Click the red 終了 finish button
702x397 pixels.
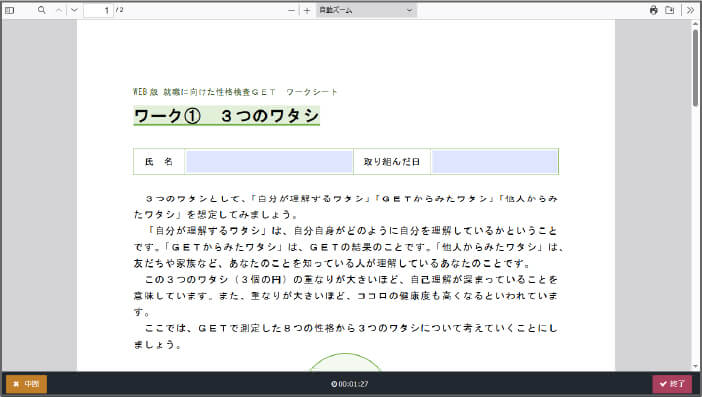coord(672,384)
